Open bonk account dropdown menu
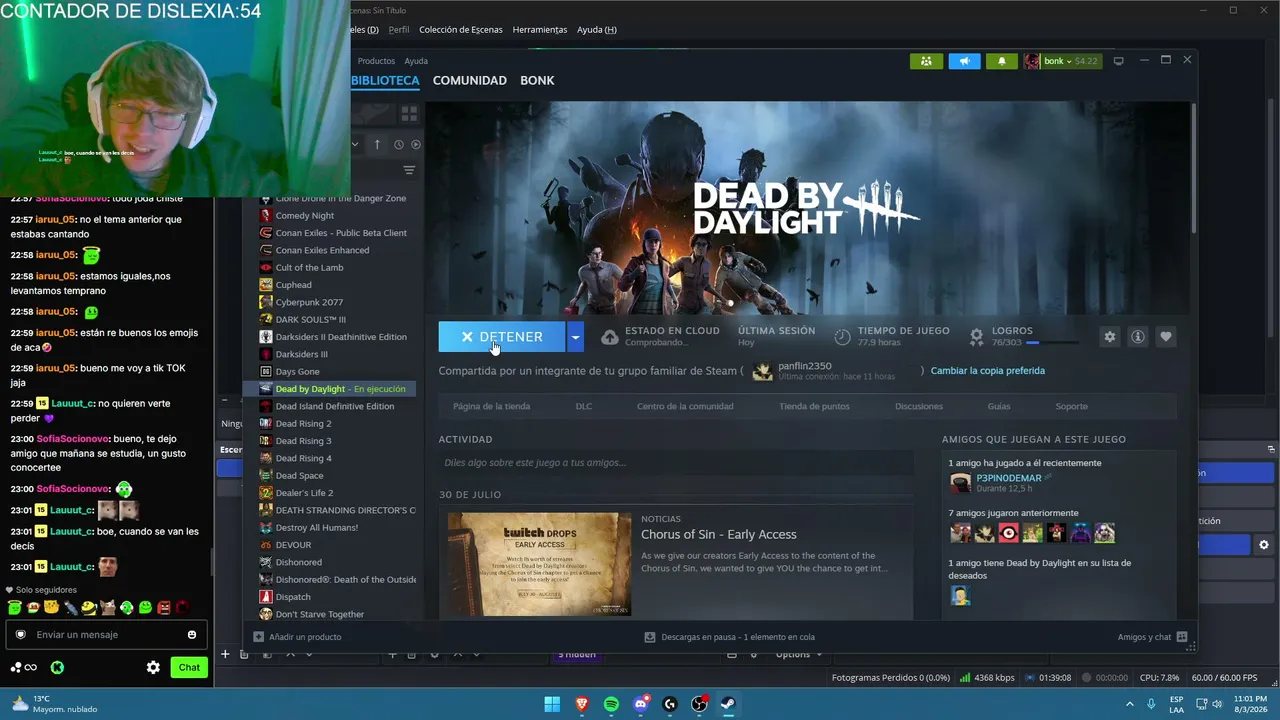1280x720 pixels. point(1062,61)
